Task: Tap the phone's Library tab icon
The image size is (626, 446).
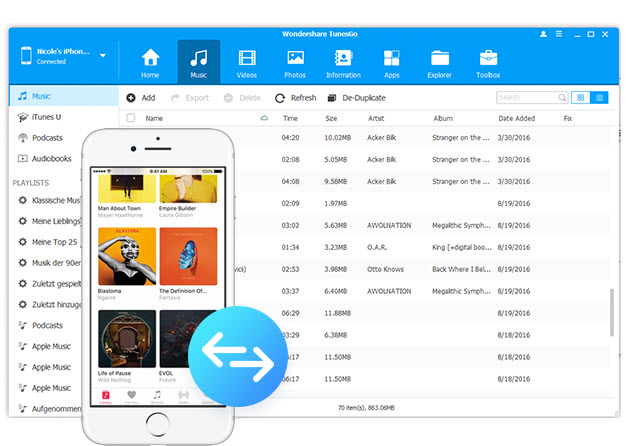Action: 106,395
